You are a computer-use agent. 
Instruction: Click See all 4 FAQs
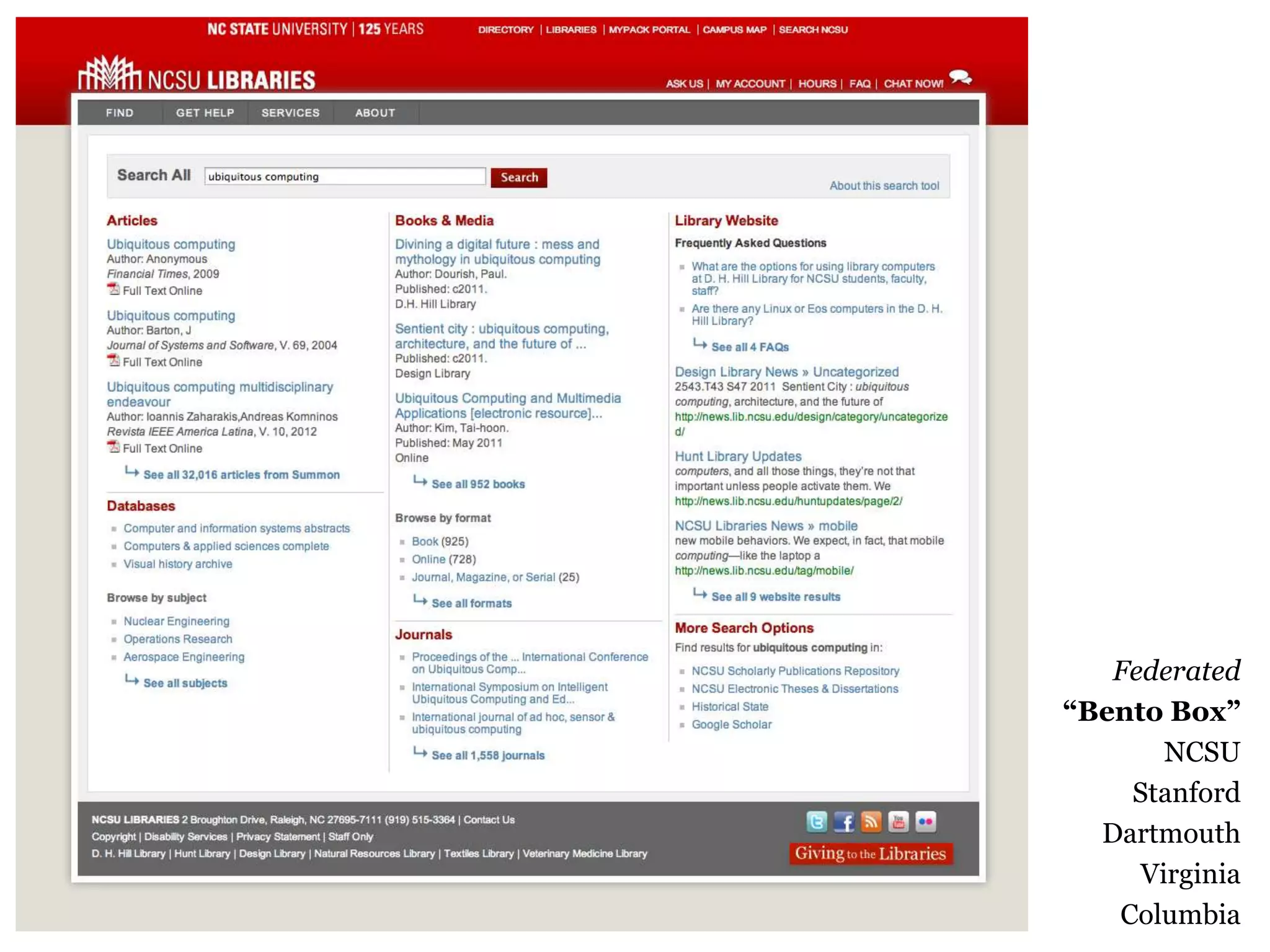coord(750,347)
